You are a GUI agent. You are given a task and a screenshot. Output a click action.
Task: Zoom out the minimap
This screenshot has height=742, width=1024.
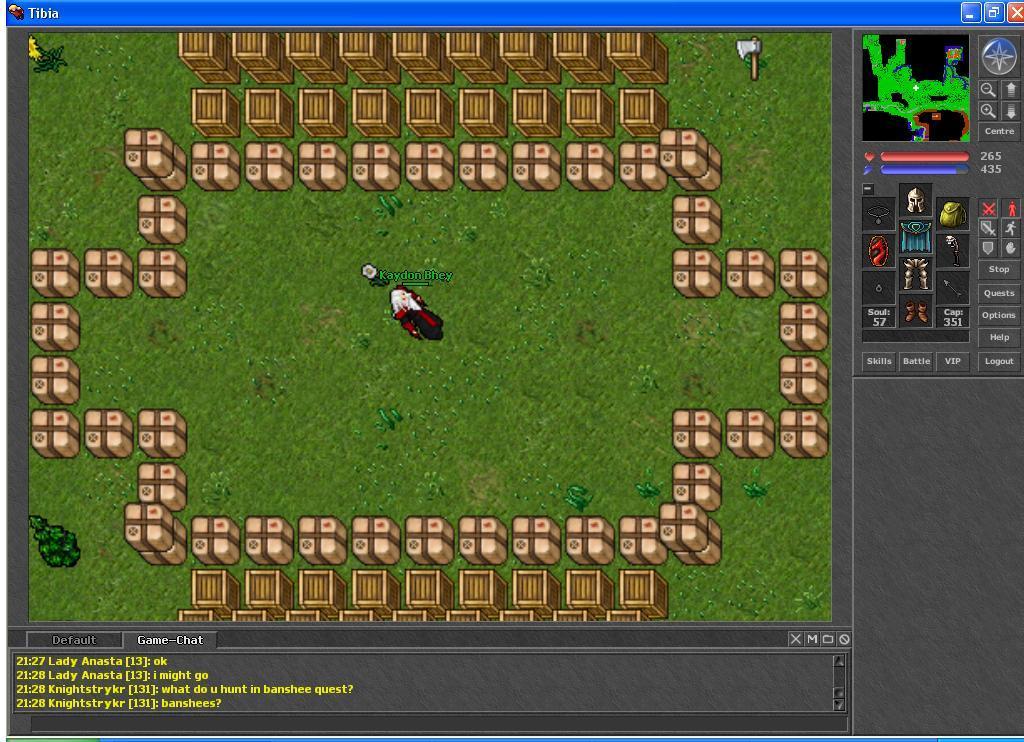click(988, 89)
